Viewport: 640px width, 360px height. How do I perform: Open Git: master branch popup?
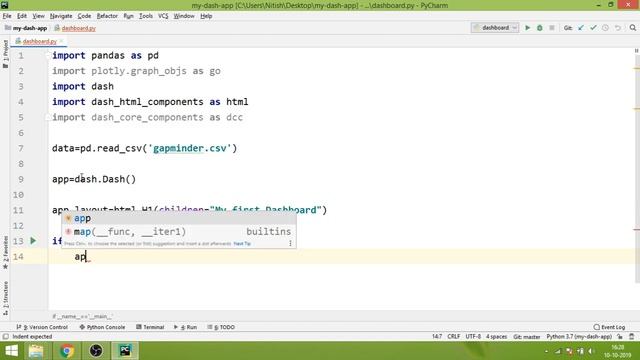click(x=527, y=337)
